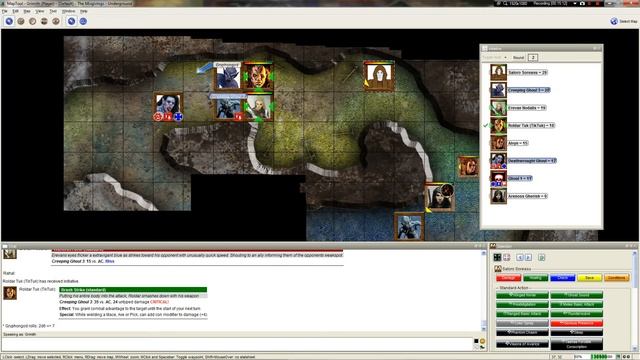The height and width of the screenshot is (360, 640).
Task: Click the blue Check button
Action: (x=562, y=278)
